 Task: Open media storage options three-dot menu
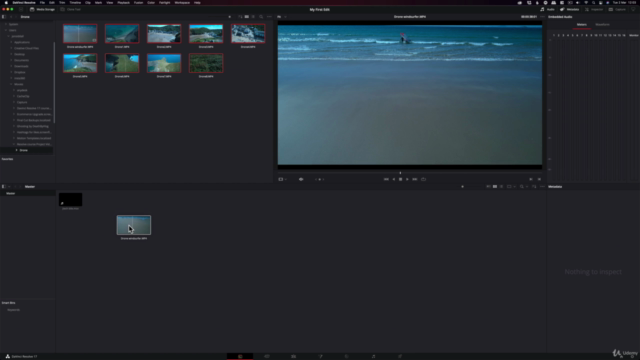point(269,17)
